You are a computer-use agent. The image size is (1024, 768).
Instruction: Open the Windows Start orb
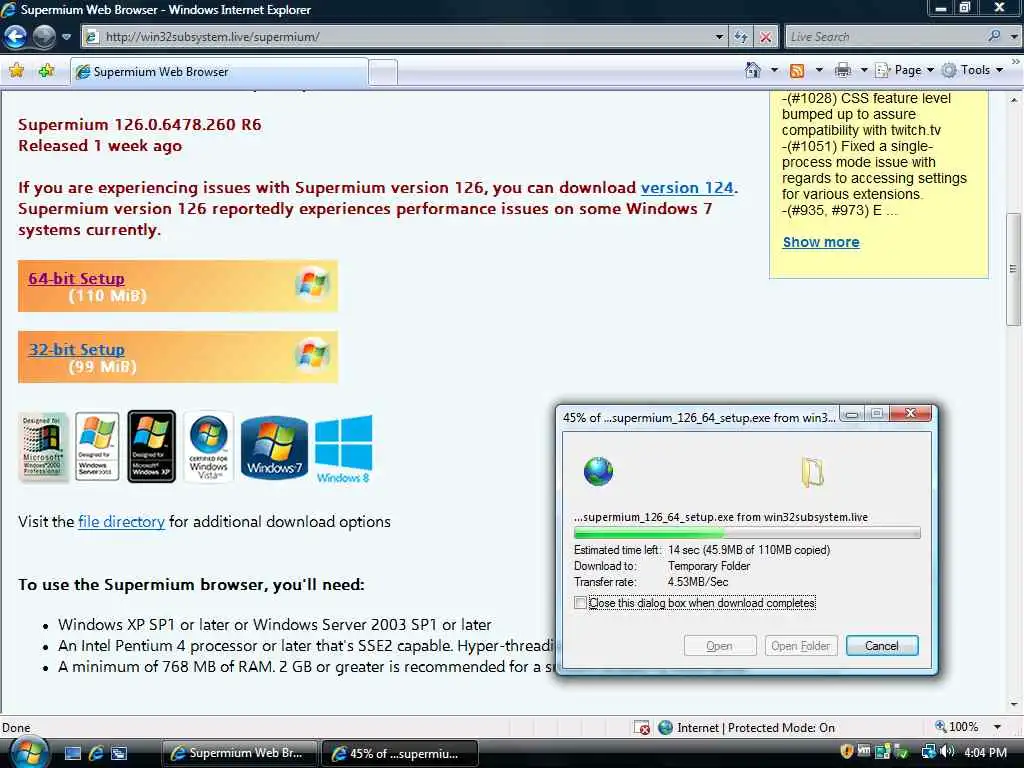[x=28, y=753]
